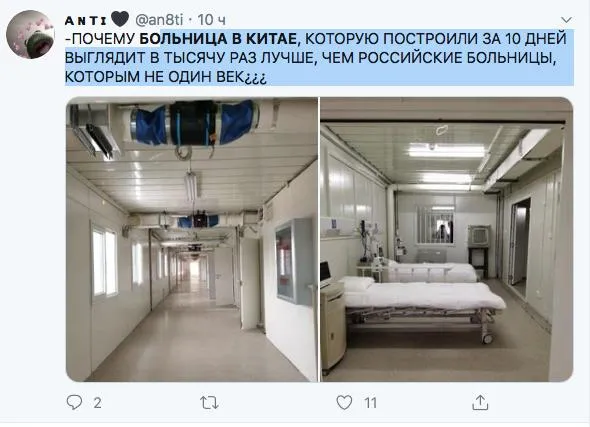Like the tweet with the heart icon
This screenshot has width=590, height=427.
tap(344, 402)
